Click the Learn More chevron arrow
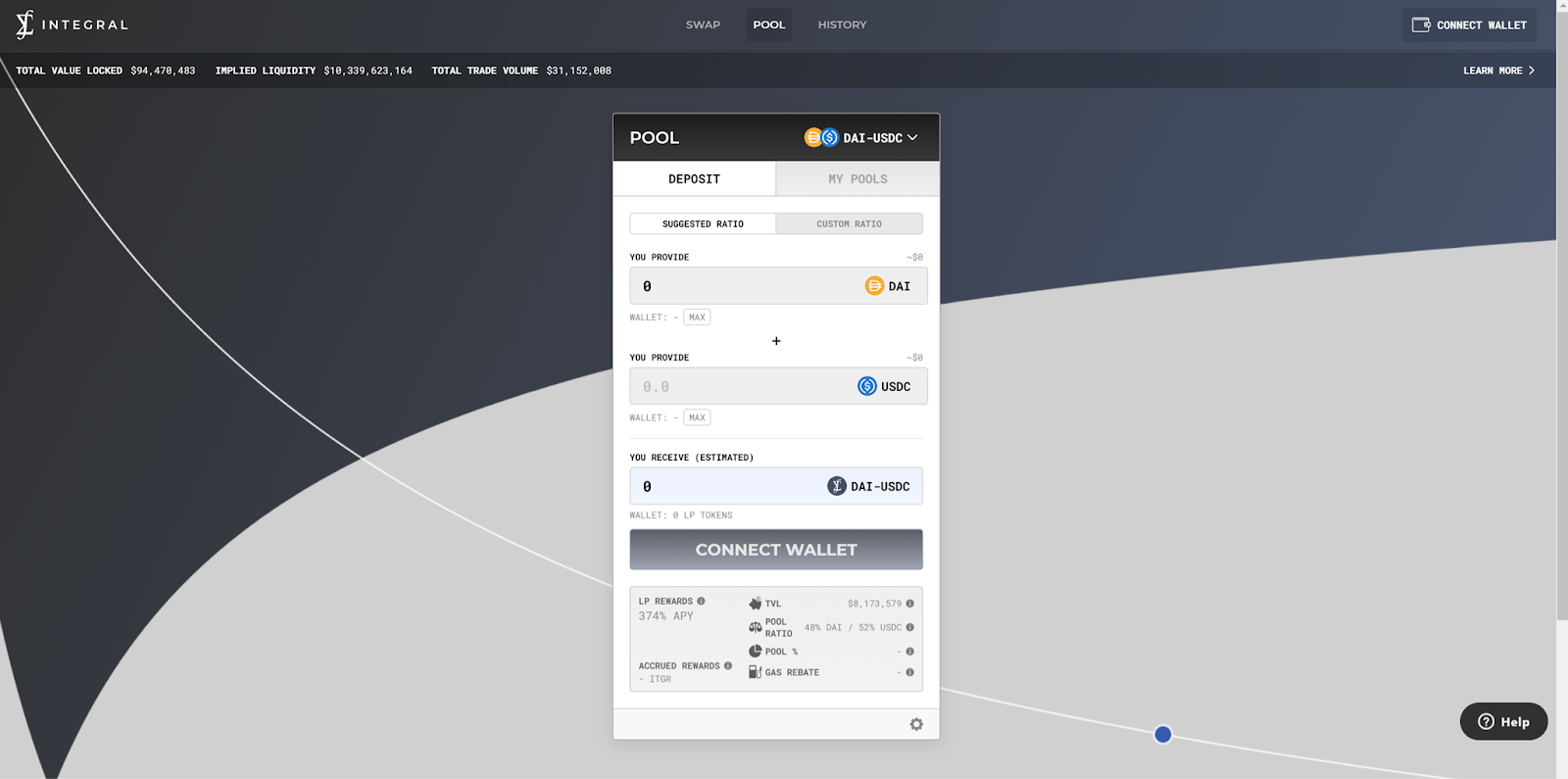 click(x=1532, y=71)
